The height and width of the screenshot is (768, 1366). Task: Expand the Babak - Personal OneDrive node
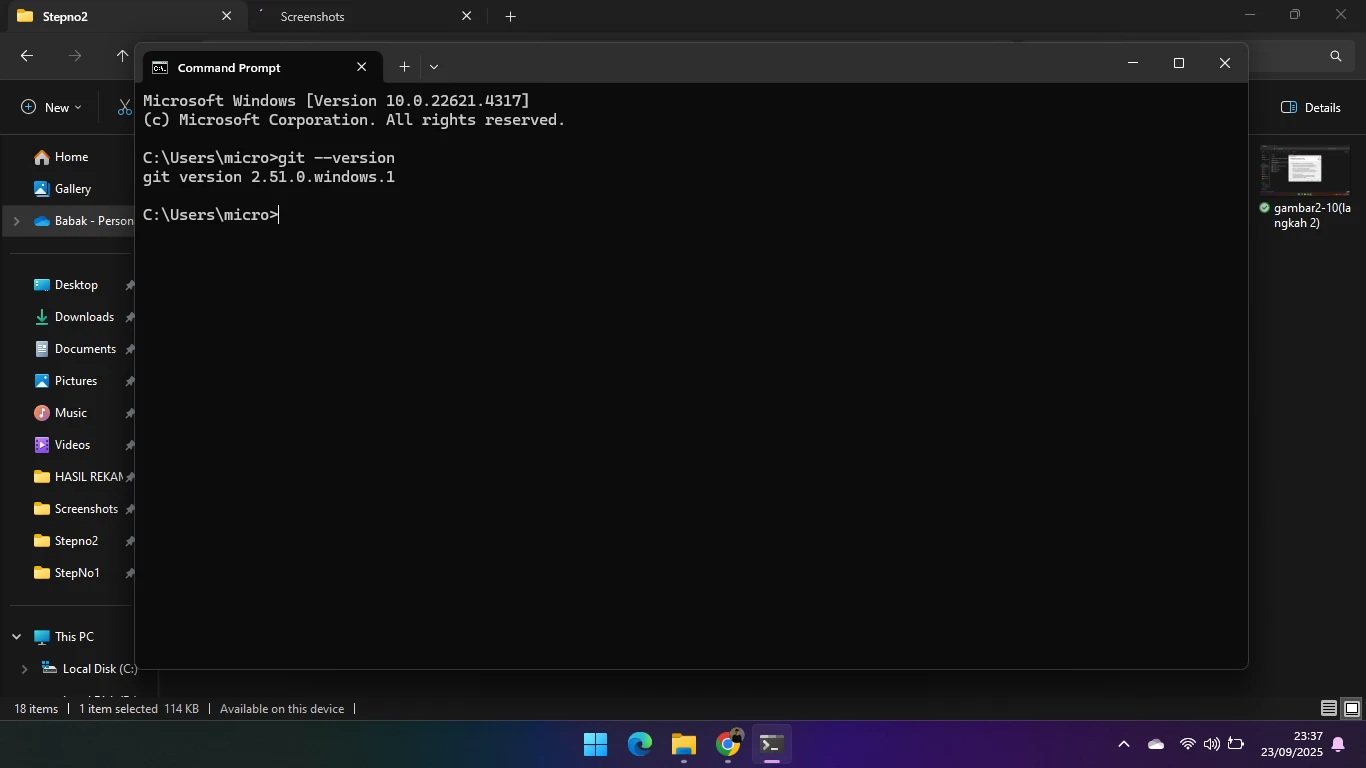(16, 221)
